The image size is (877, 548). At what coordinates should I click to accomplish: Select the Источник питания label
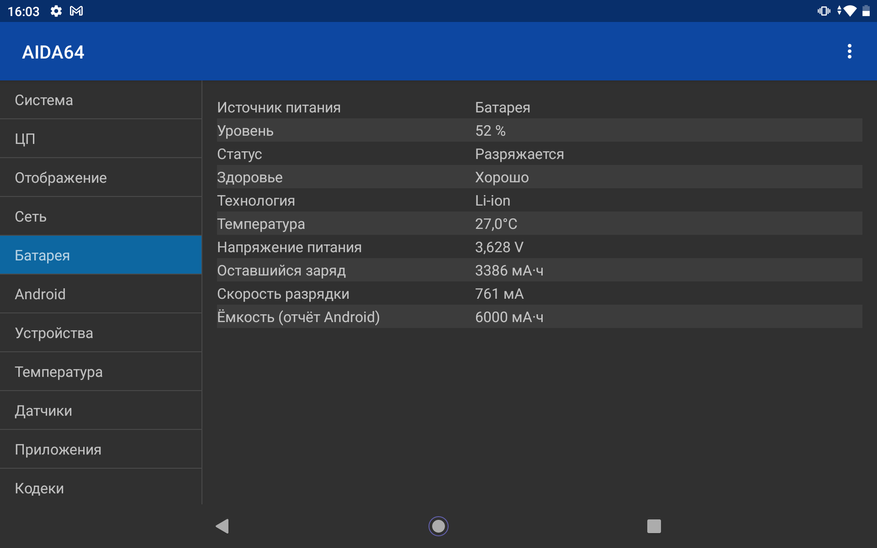(x=279, y=107)
